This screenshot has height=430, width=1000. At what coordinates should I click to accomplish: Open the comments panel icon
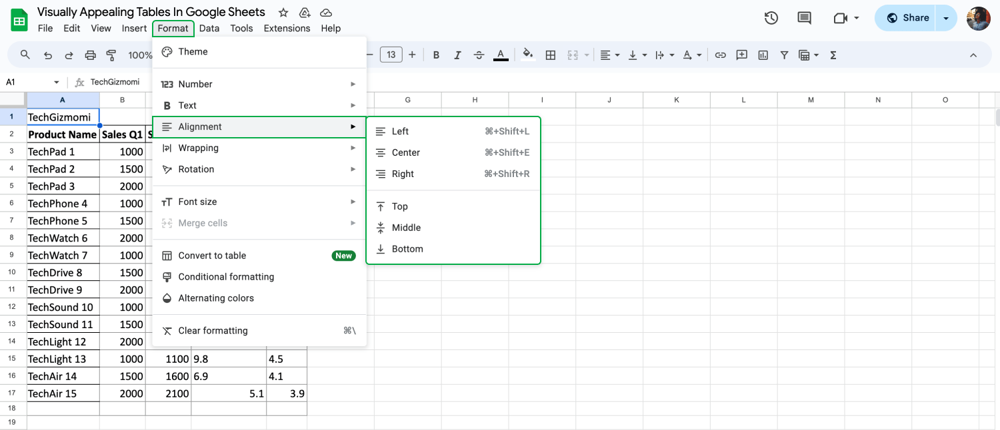click(804, 18)
